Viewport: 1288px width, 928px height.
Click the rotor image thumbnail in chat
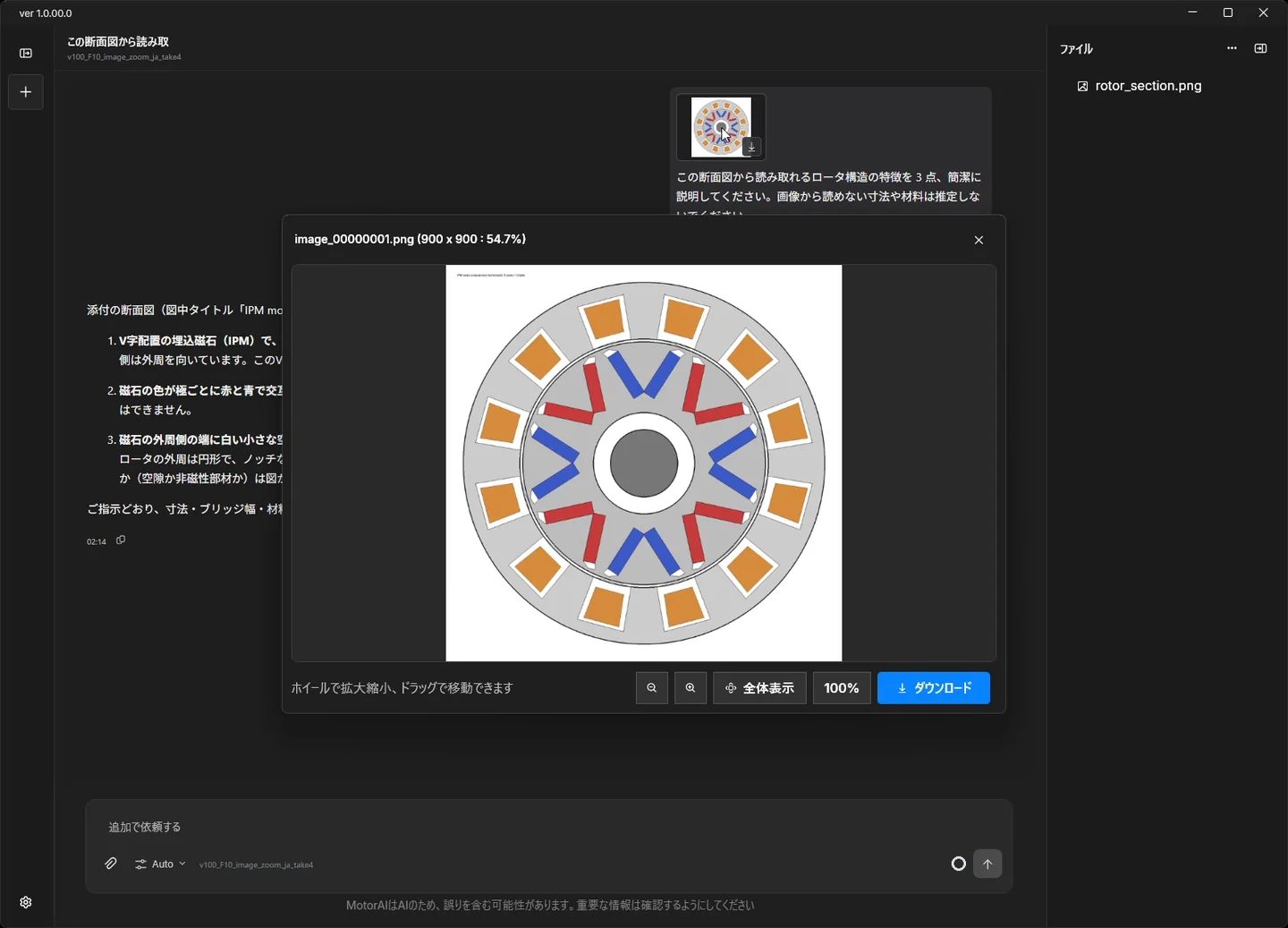(721, 127)
